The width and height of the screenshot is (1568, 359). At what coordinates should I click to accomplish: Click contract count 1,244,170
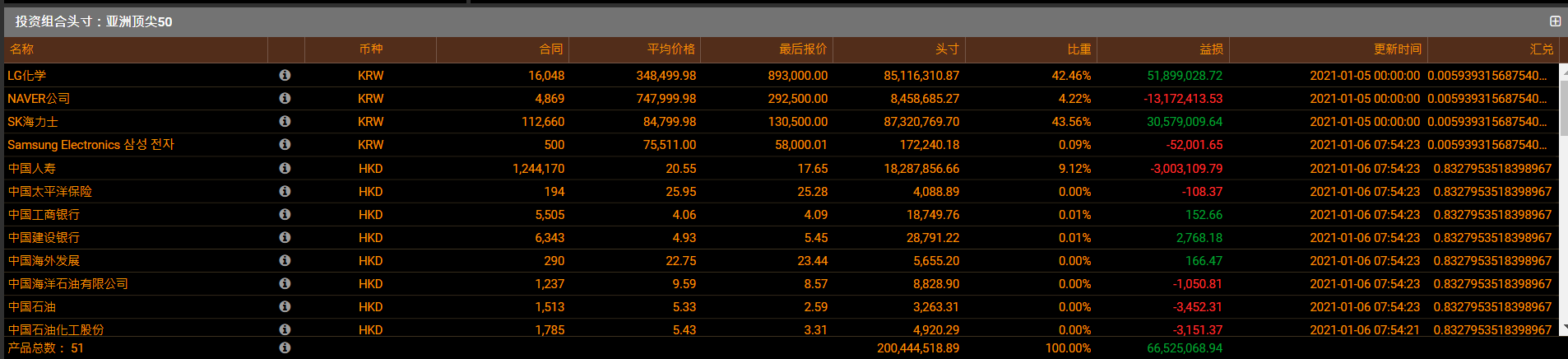tap(539, 168)
